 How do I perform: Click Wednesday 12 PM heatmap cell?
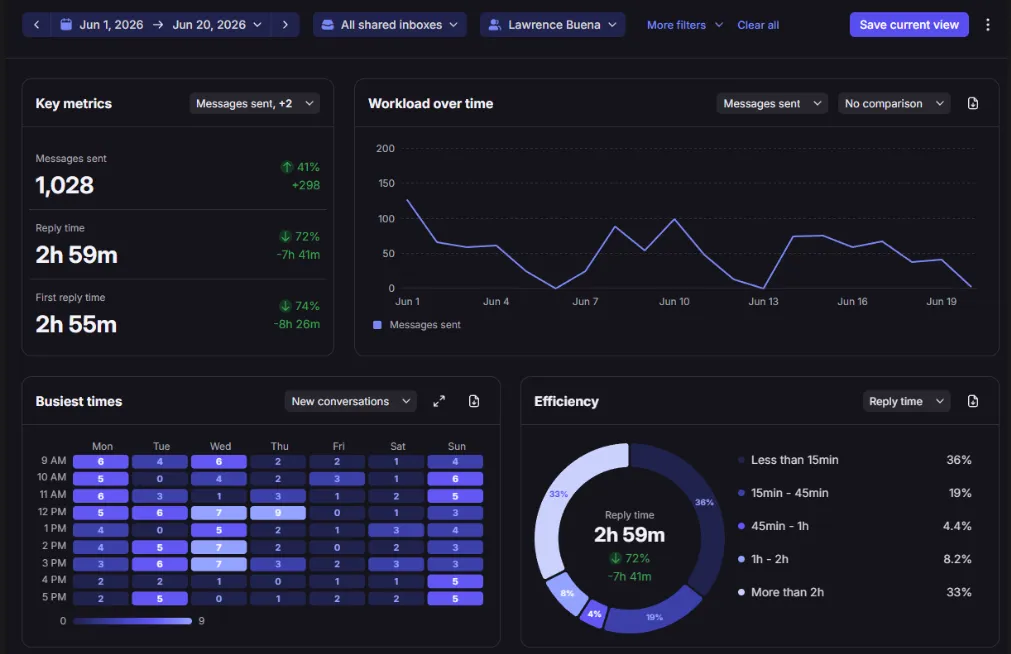click(219, 513)
